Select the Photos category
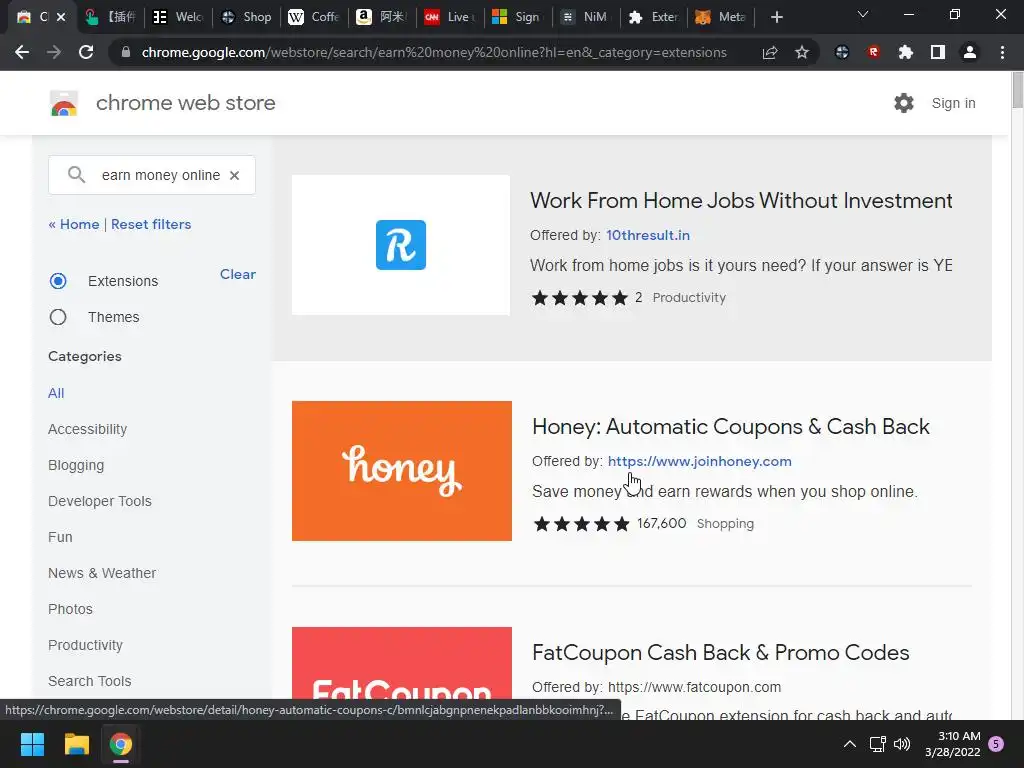The height and width of the screenshot is (768, 1024). [x=71, y=609]
